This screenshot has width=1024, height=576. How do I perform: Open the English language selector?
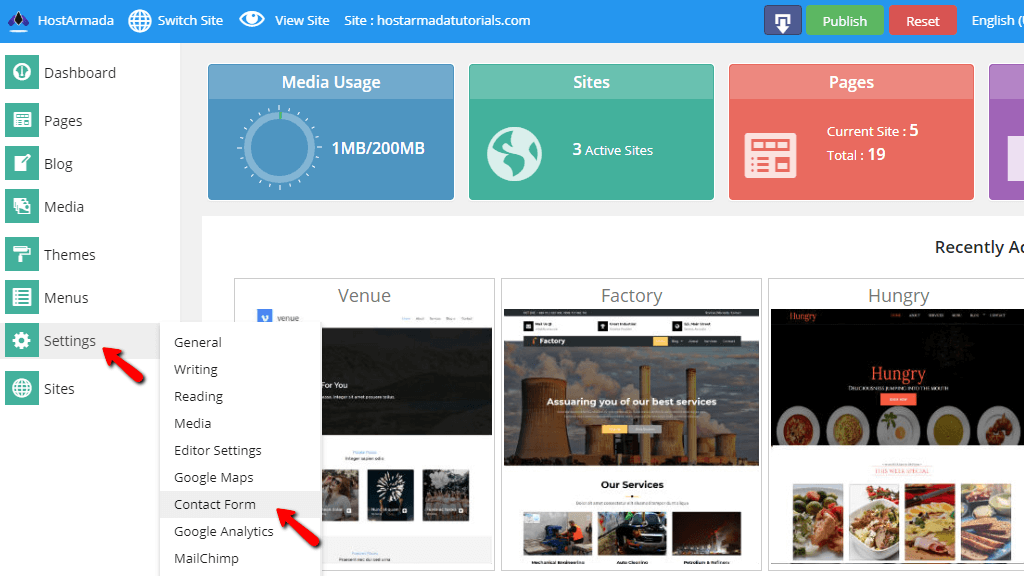997,20
